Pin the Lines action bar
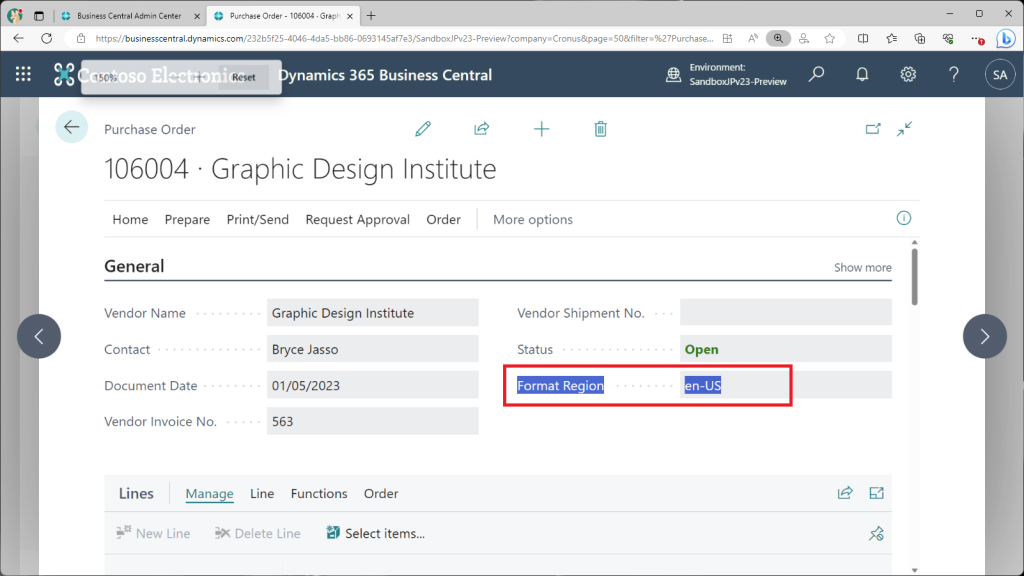Viewport: 1024px width, 576px height. tap(876, 534)
